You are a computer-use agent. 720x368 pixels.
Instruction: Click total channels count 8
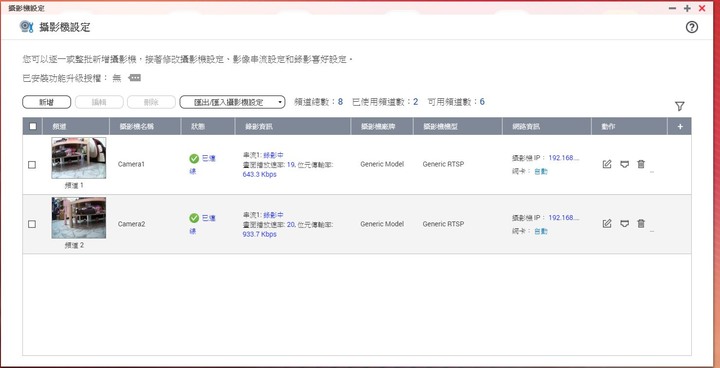coord(340,102)
